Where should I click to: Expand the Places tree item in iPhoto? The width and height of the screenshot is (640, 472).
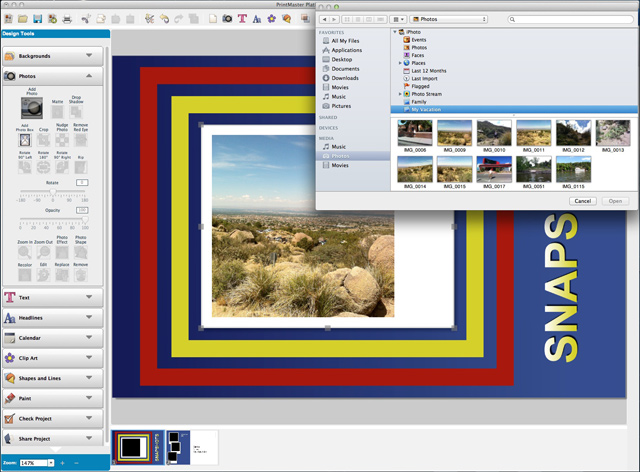coord(401,63)
